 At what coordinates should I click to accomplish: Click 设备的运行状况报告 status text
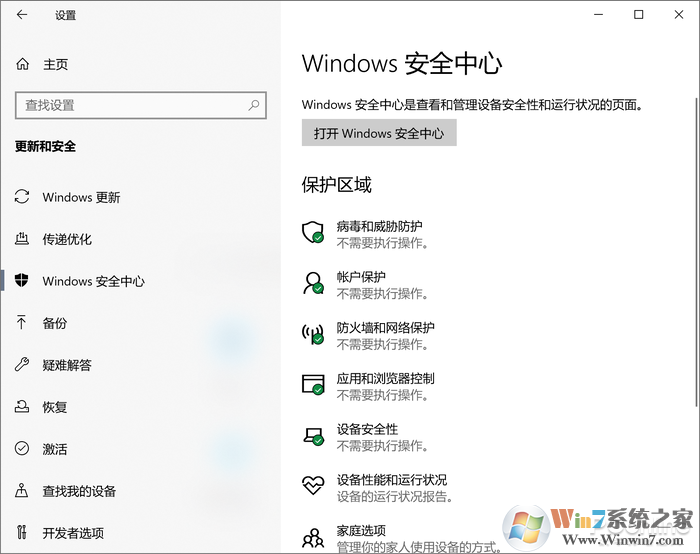395,496
